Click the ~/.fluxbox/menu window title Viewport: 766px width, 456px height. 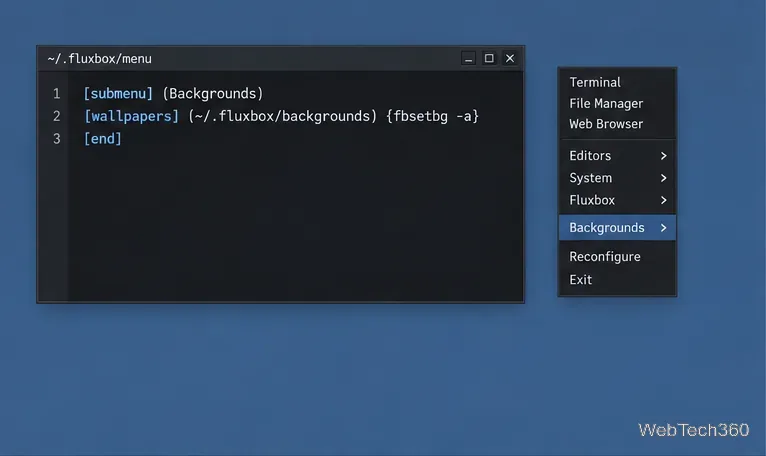pos(100,59)
